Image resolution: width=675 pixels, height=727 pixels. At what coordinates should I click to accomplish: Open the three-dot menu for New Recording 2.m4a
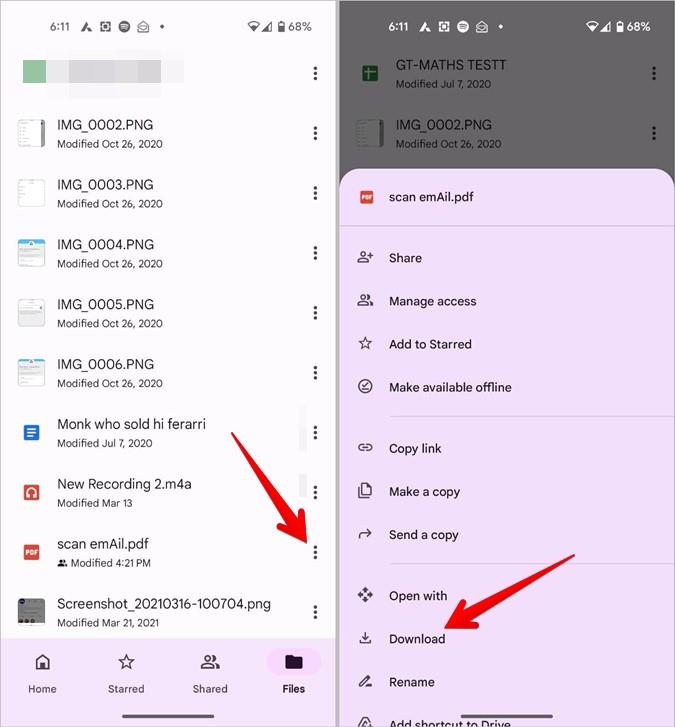coord(315,492)
